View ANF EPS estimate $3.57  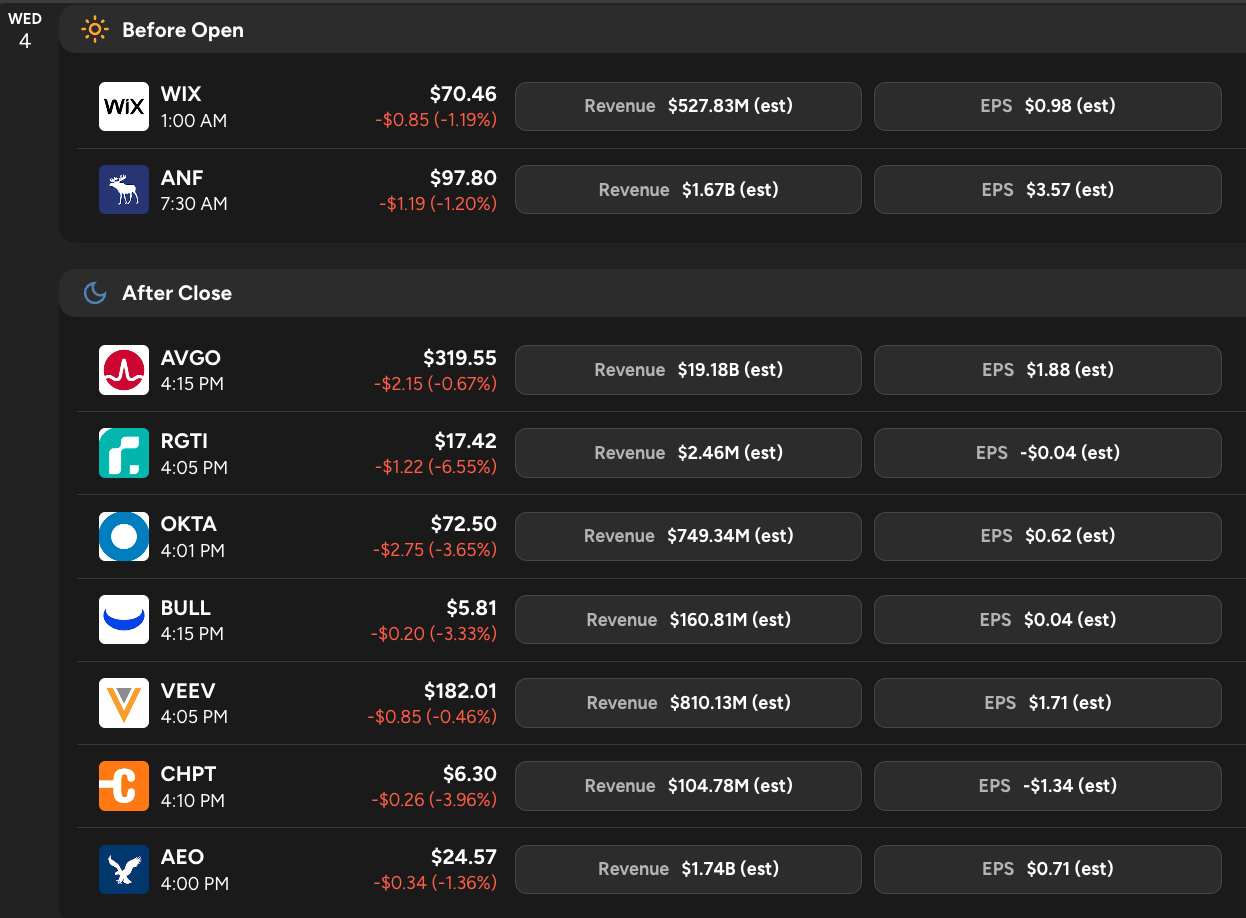pyautogui.click(x=1048, y=190)
